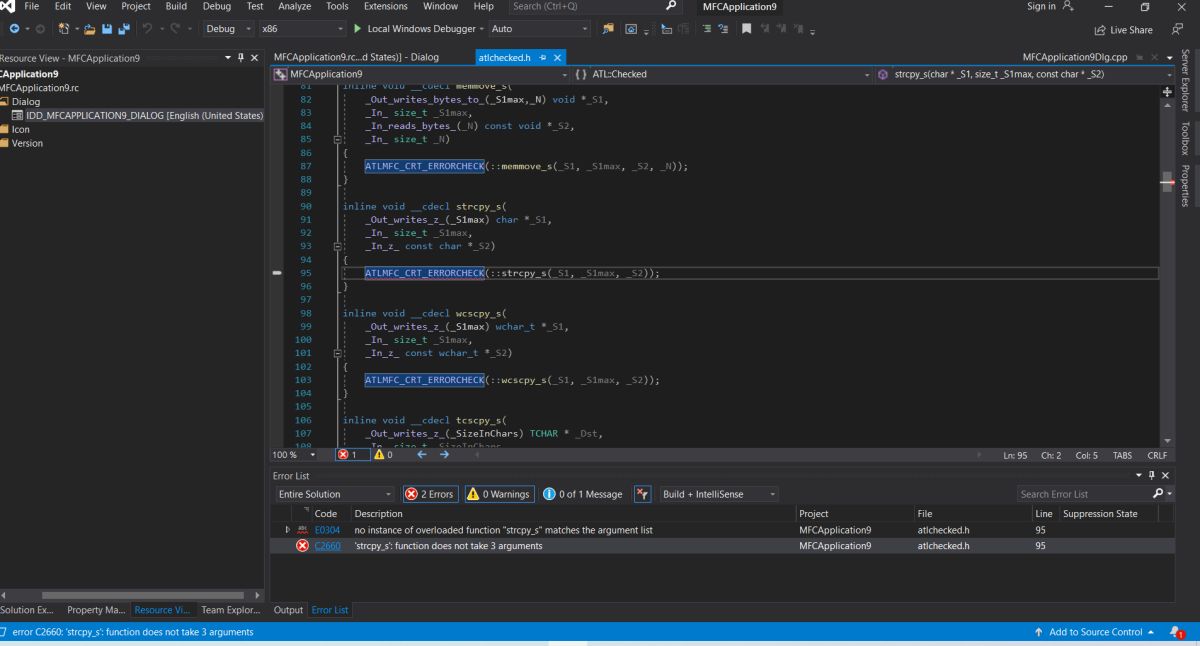Auto-hide the Error List panel with the pin icon
This screenshot has width=1200, height=646.
(1153, 475)
